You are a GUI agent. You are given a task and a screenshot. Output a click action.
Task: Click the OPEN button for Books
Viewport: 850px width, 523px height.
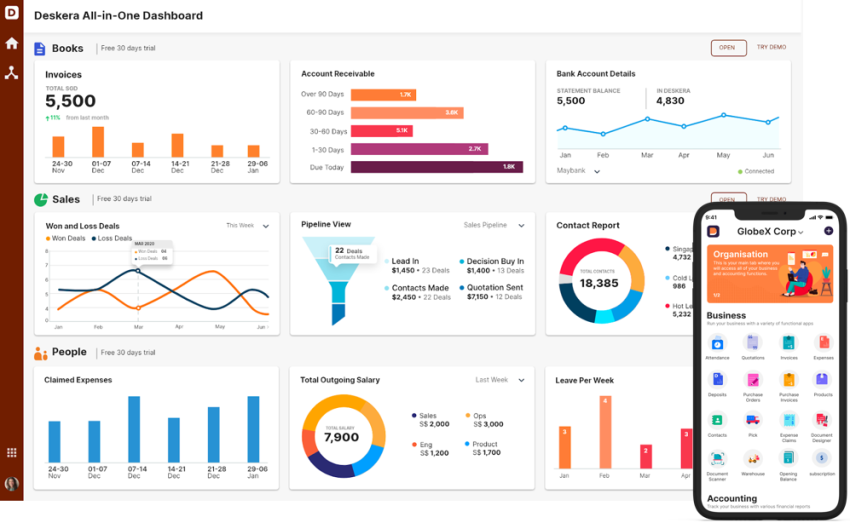pos(728,48)
